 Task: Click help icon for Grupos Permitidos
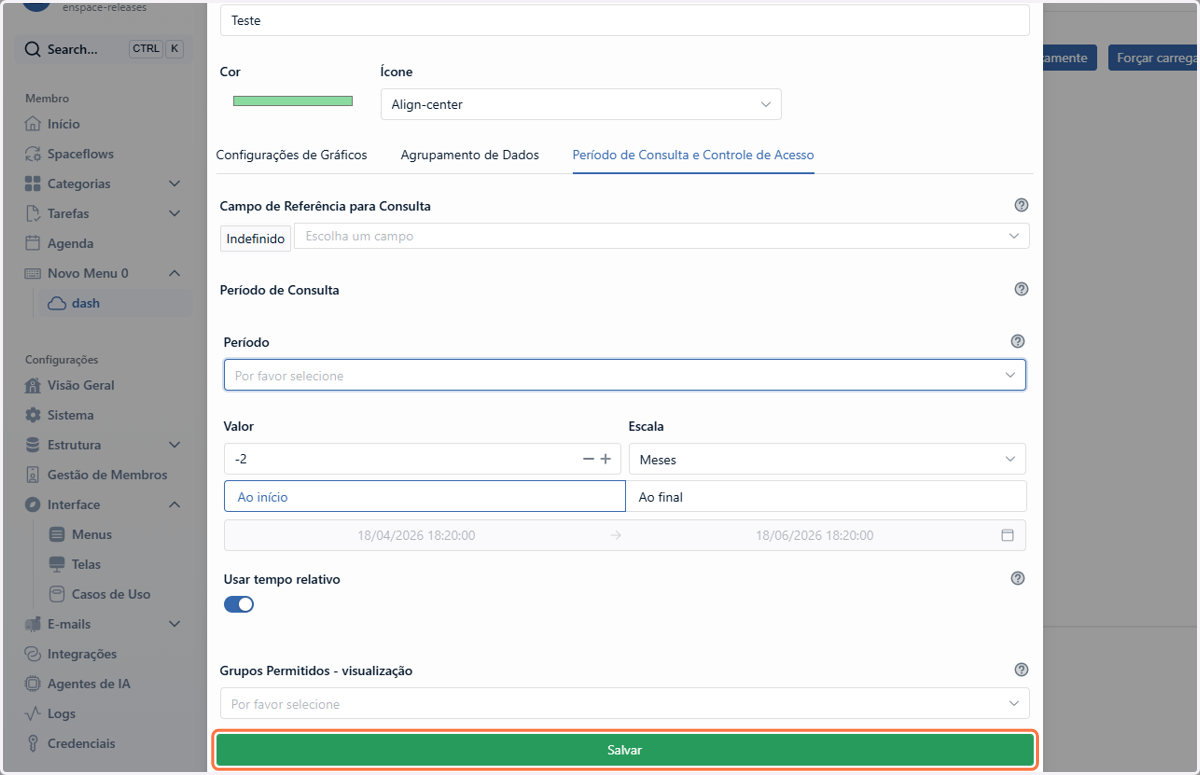click(x=1021, y=670)
